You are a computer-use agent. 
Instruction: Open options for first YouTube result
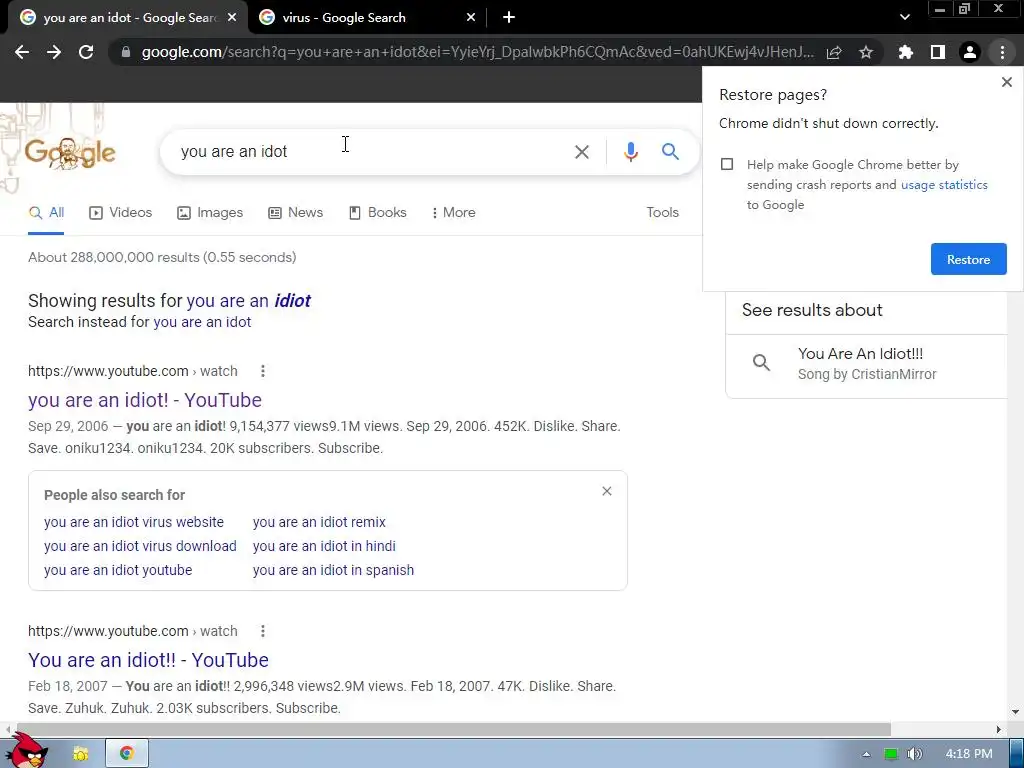click(x=263, y=371)
